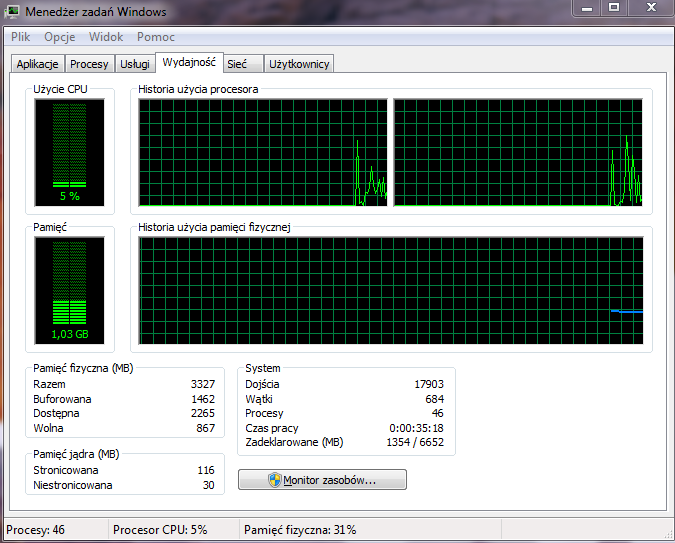Click the memory meter showing 1,03 GB
This screenshot has width=675, height=543.
(x=69, y=290)
